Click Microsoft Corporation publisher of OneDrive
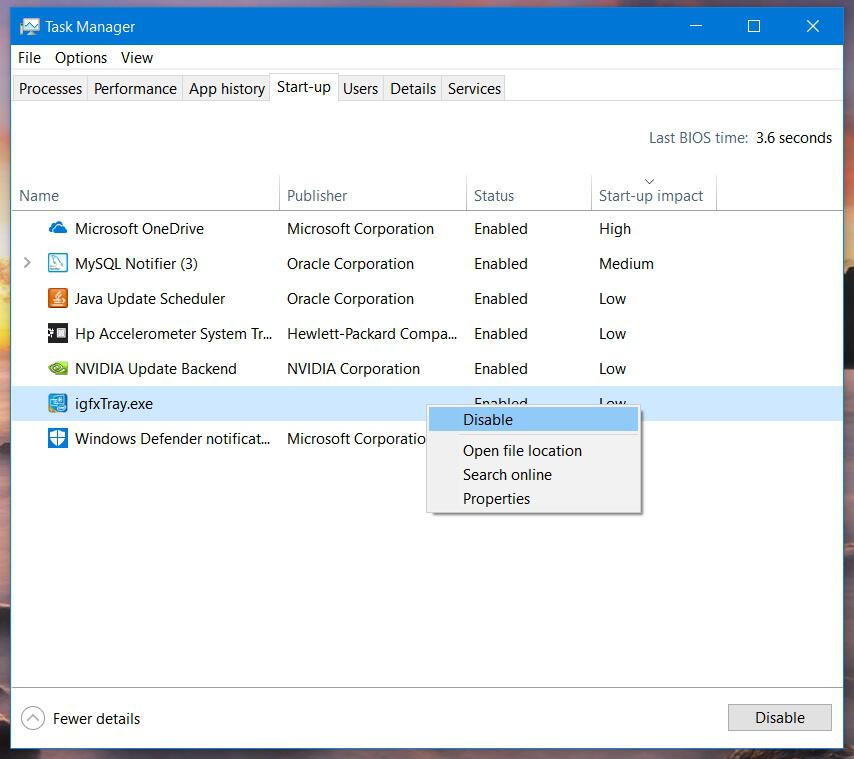This screenshot has height=759, width=854. (361, 229)
